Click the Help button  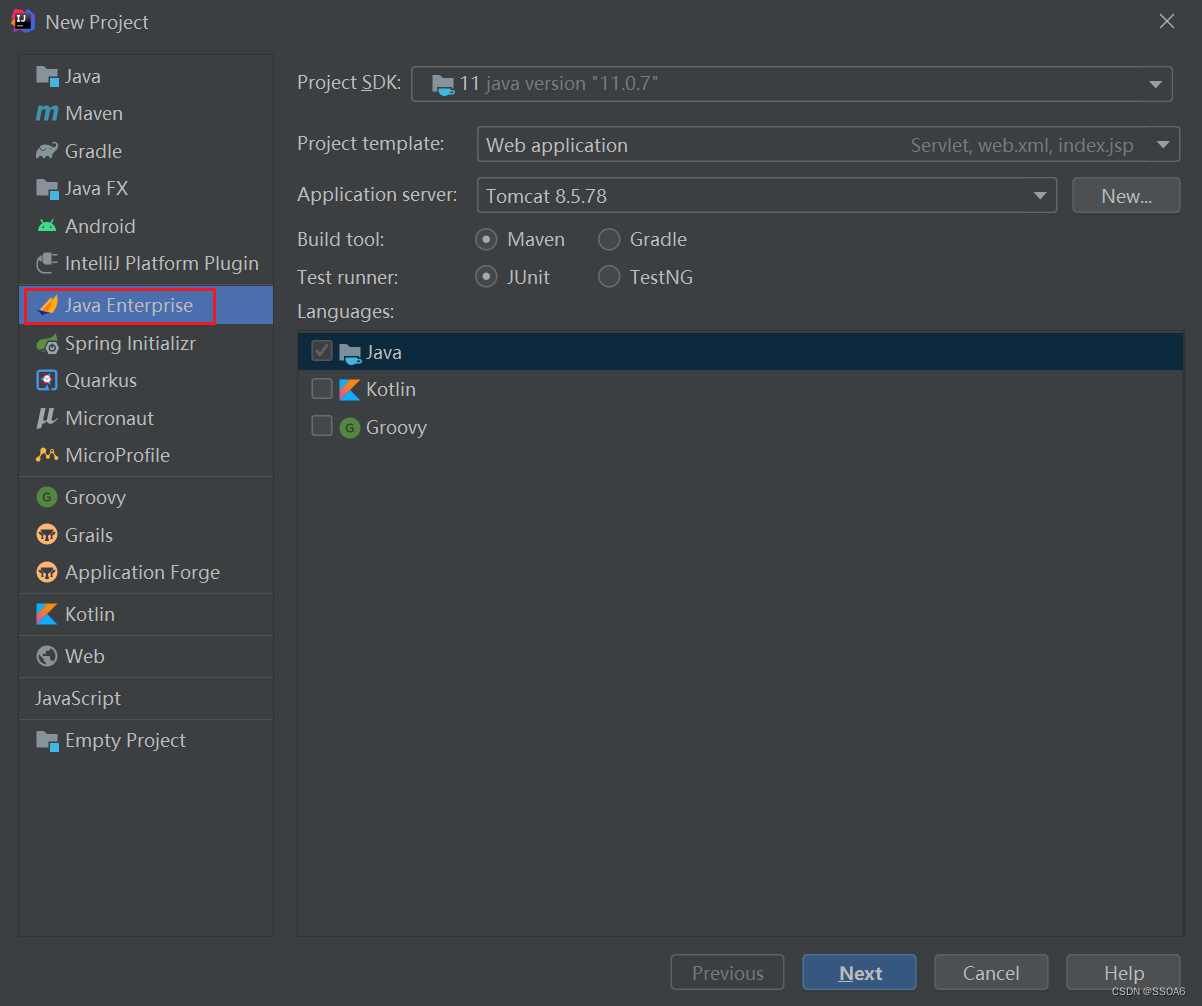[x=1123, y=972]
